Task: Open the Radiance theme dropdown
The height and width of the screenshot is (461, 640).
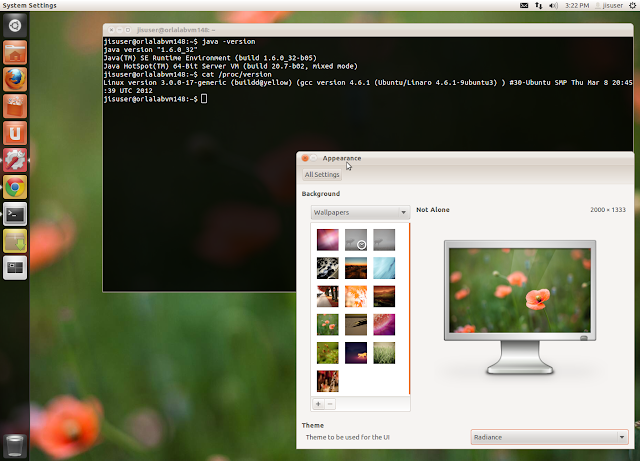Action: [x=549, y=437]
